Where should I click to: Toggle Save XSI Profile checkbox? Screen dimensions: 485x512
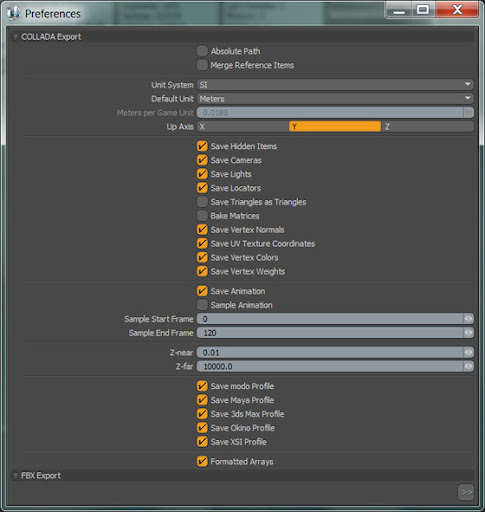click(x=202, y=442)
